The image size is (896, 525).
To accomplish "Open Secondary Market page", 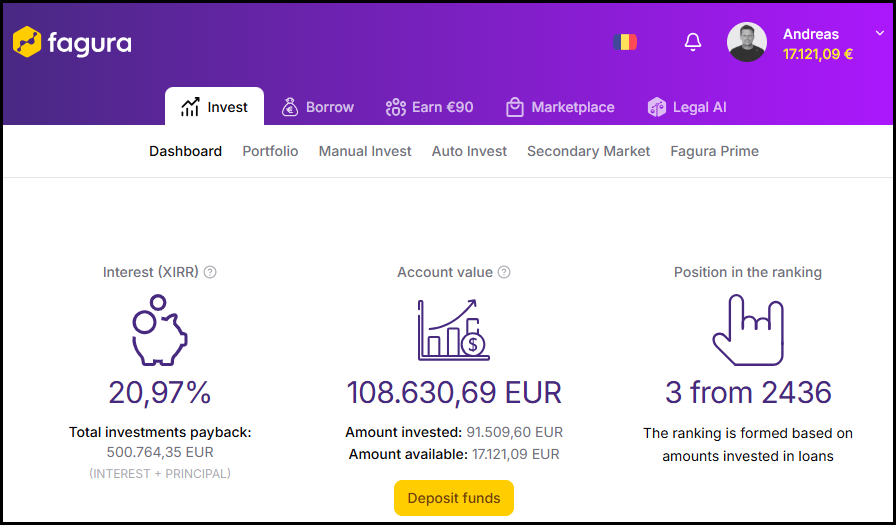I will click(x=589, y=151).
